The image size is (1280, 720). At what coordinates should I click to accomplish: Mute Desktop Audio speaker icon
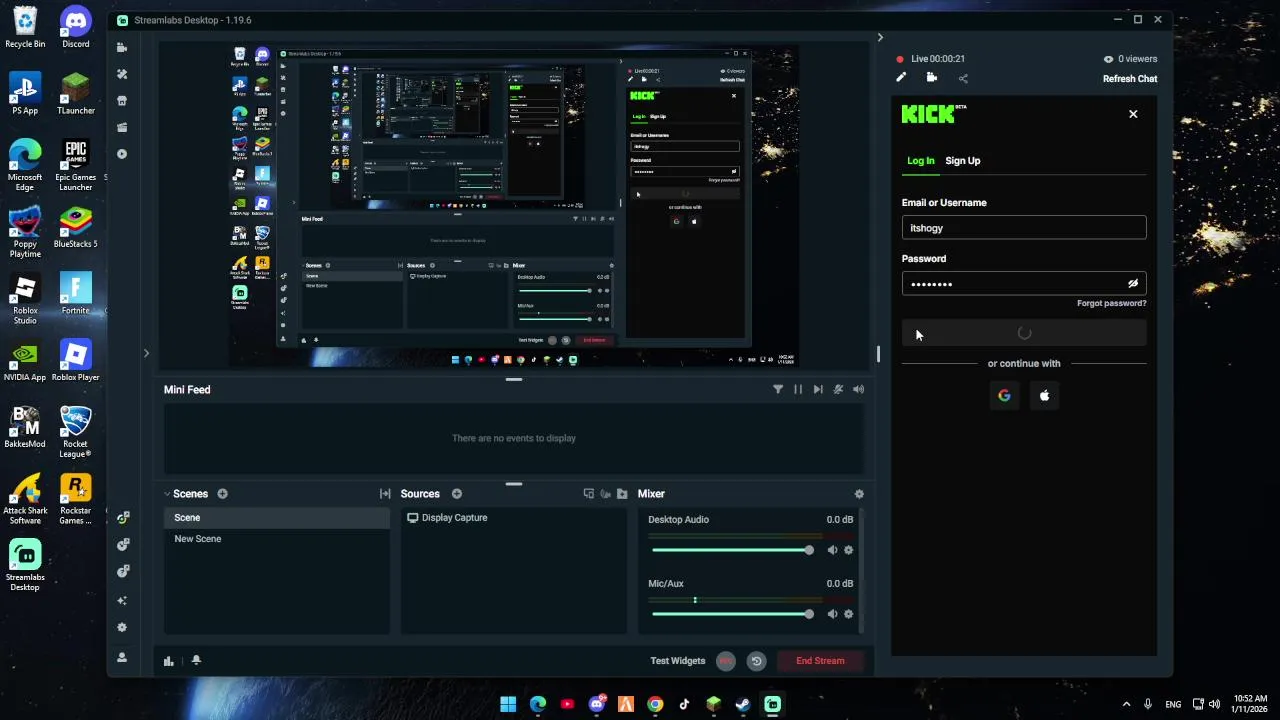tap(832, 550)
